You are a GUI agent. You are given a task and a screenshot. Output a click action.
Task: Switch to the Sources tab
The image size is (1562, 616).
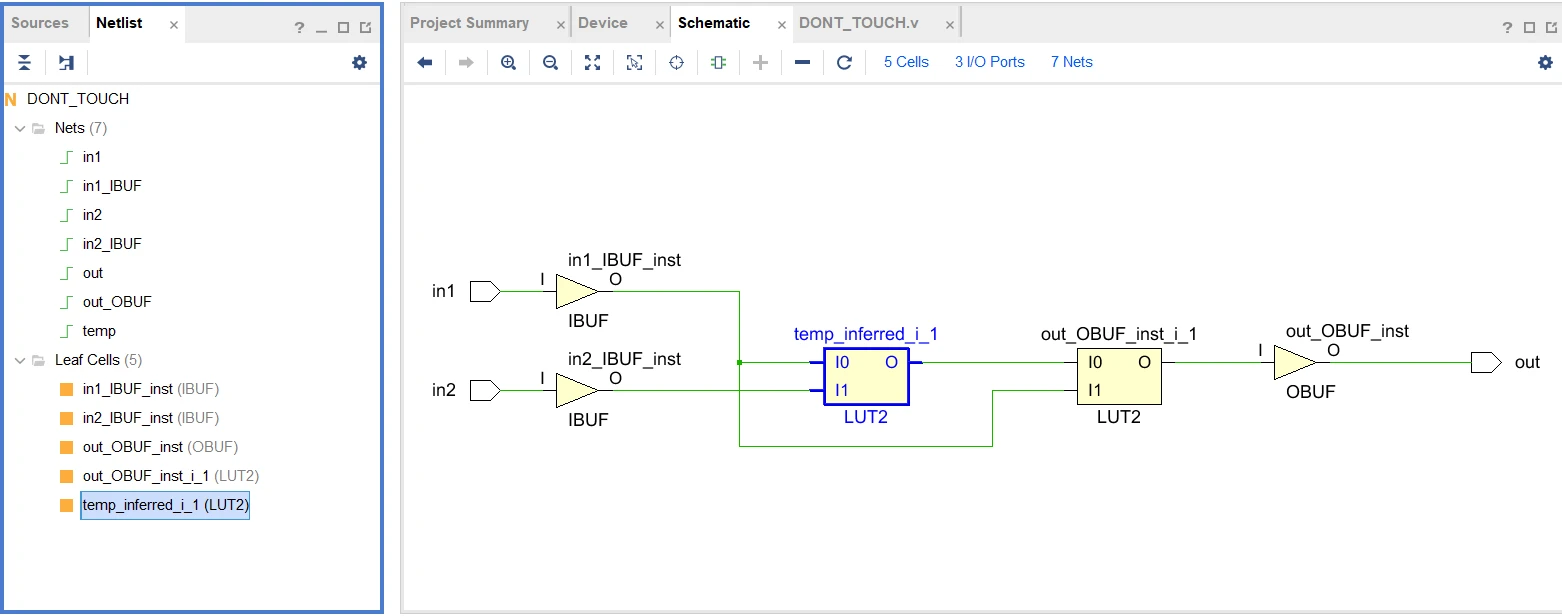pyautogui.click(x=40, y=23)
